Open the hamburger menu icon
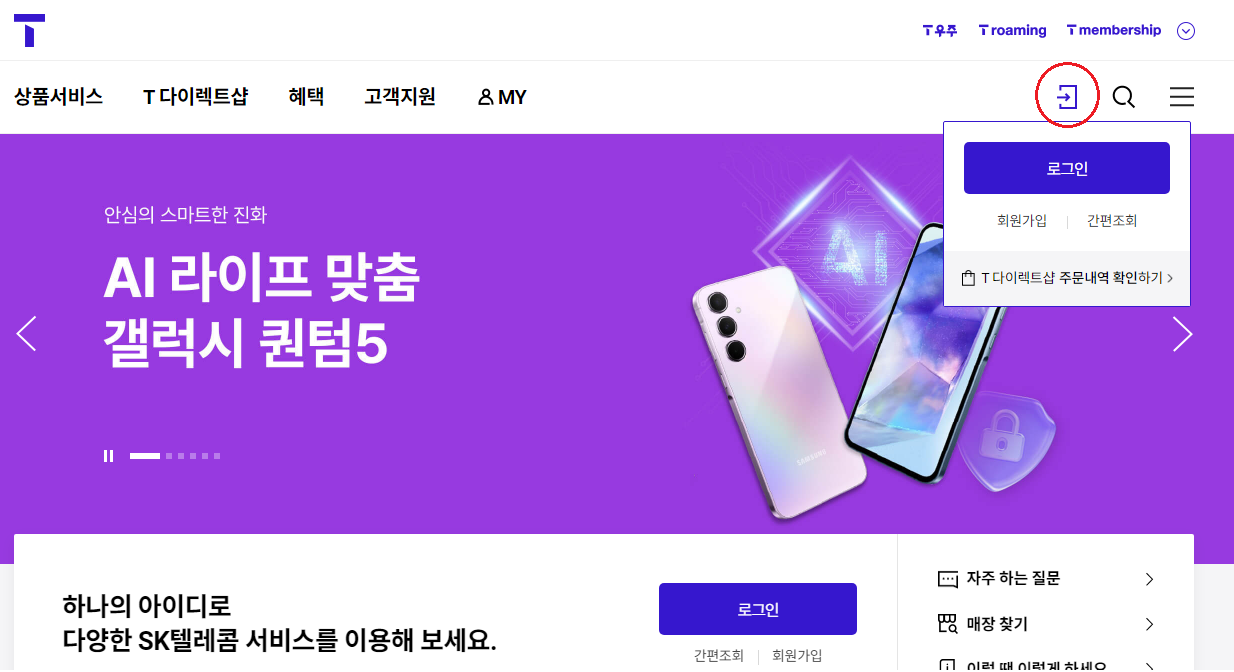1234x672 pixels. coord(1182,97)
